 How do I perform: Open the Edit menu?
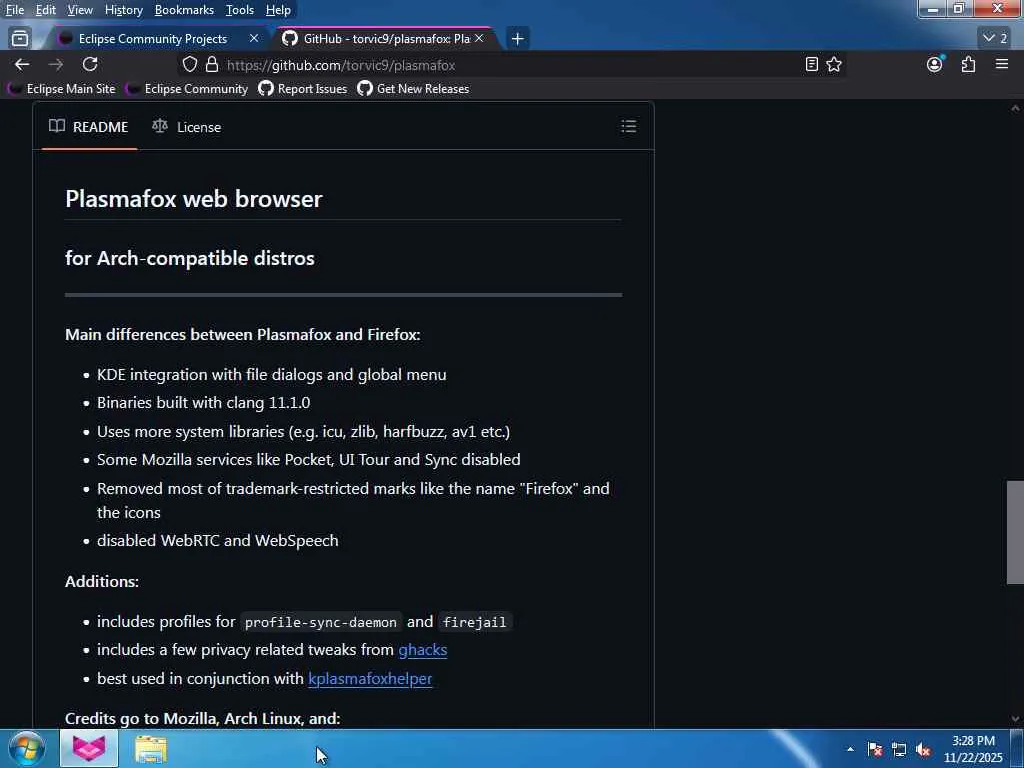tap(46, 10)
